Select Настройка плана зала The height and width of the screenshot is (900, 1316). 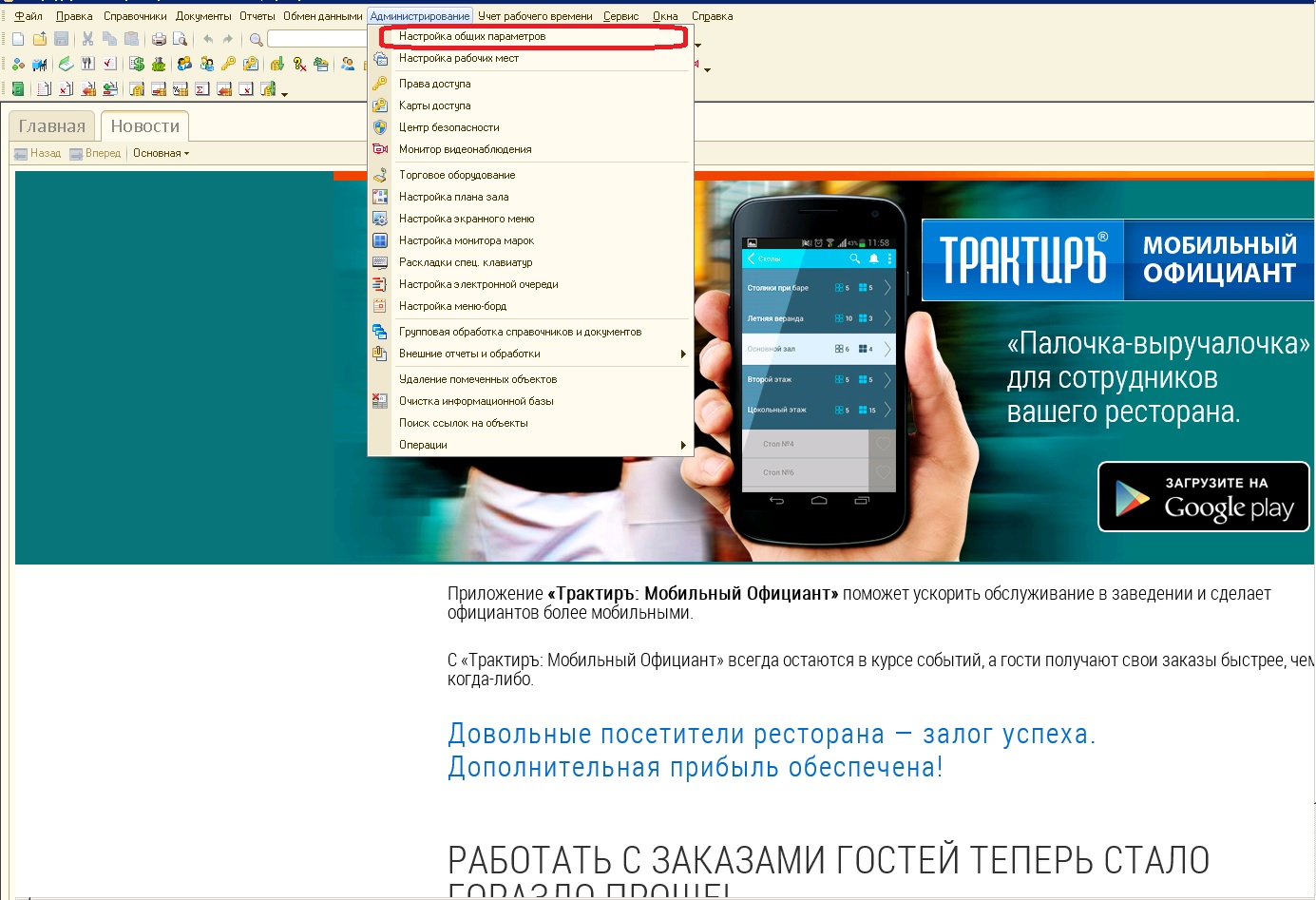530,197
